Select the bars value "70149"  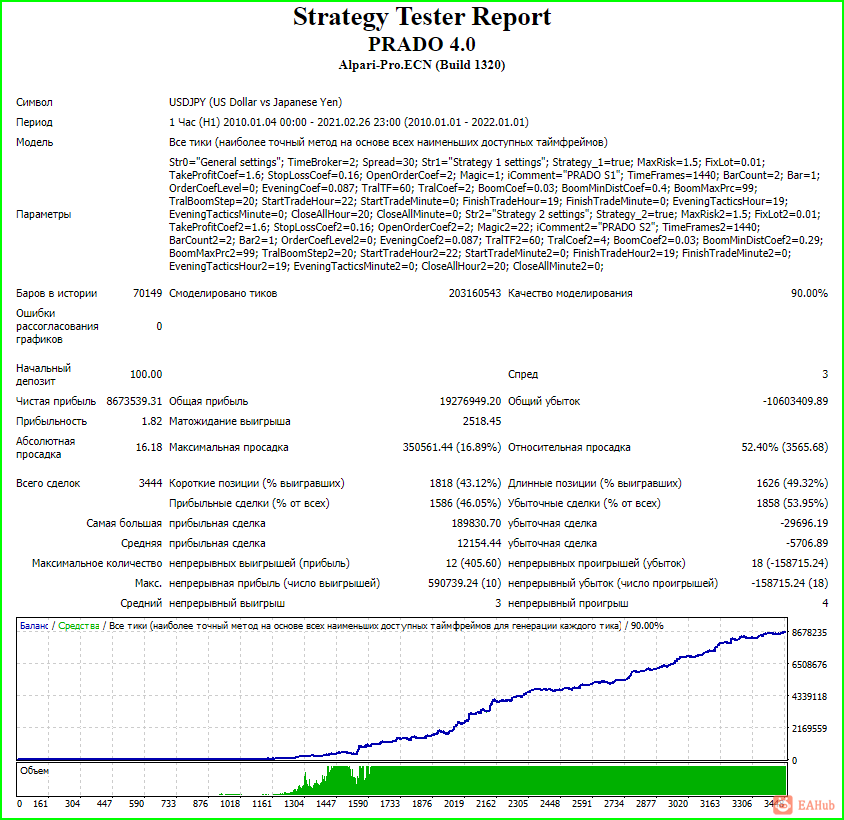(x=147, y=293)
